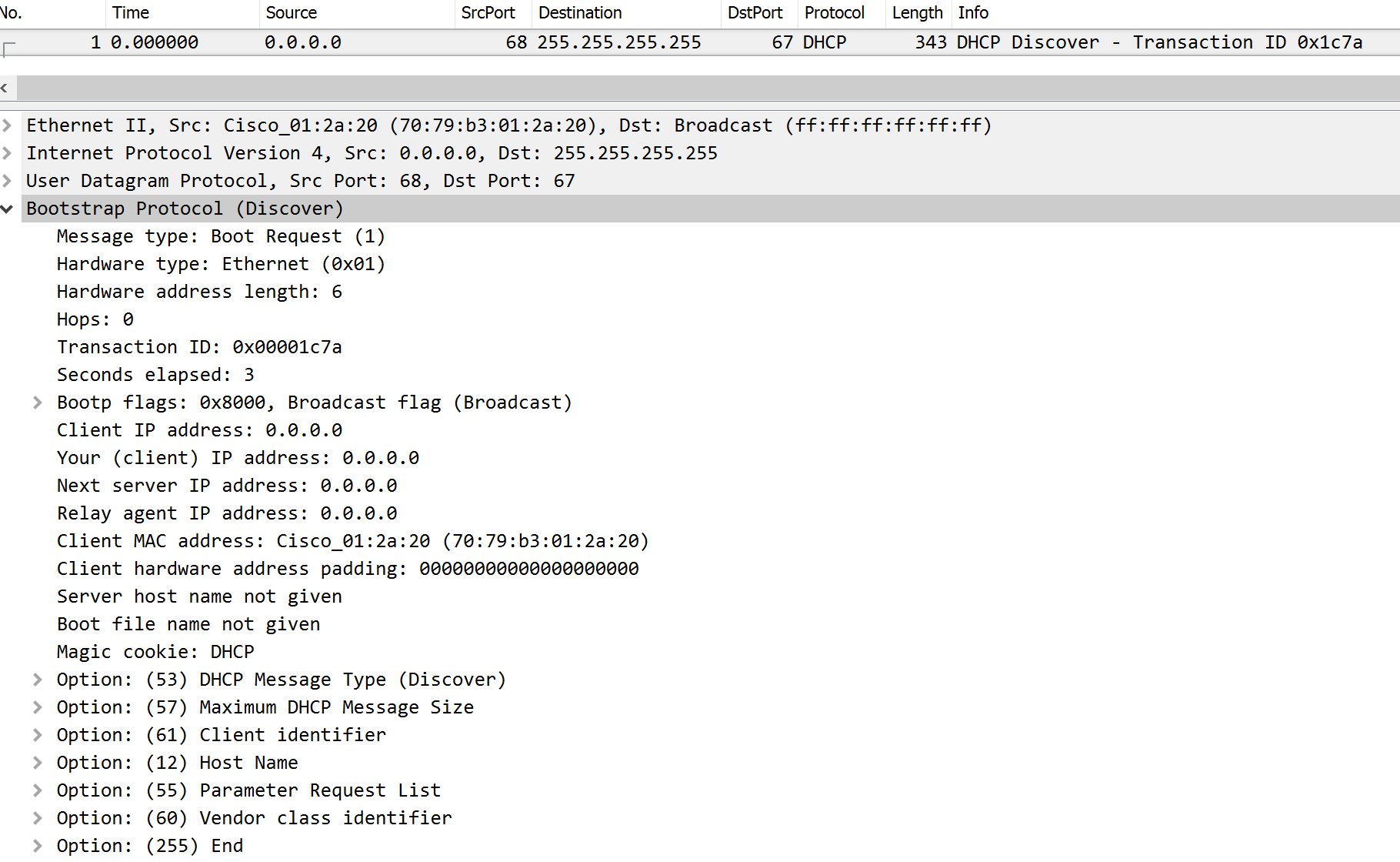Expand Option (53) DHCP Message Type
This screenshot has height=862, width=1400.
click(37, 679)
